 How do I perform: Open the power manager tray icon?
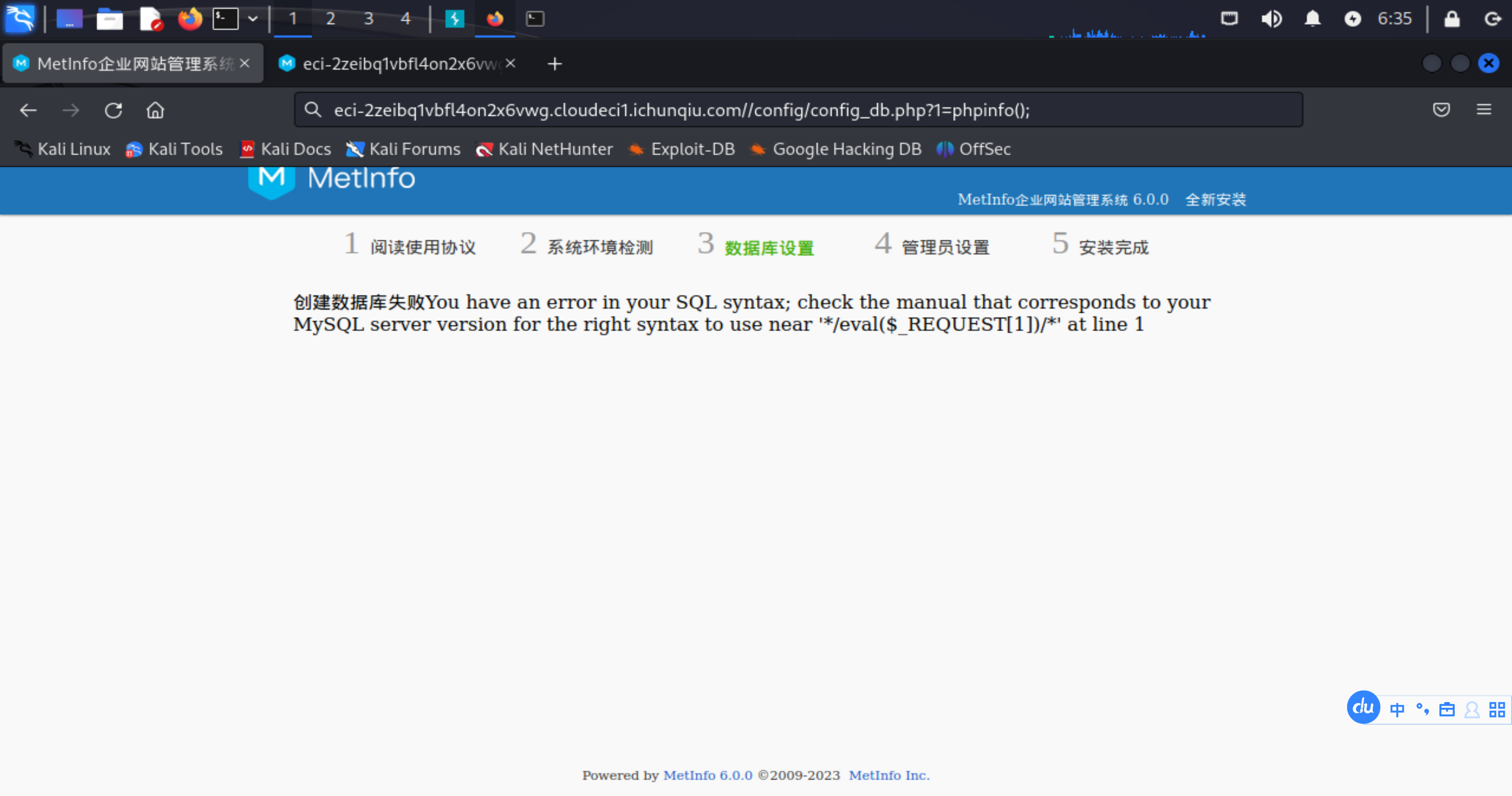tap(1352, 19)
